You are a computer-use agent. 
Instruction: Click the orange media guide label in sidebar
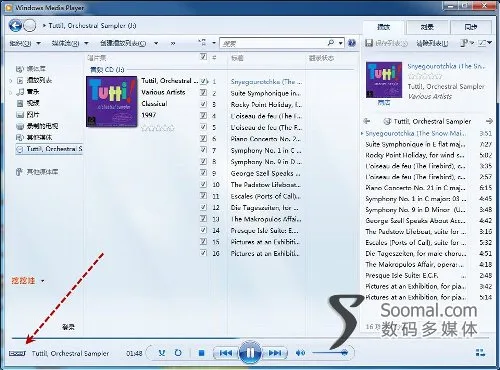(23, 281)
